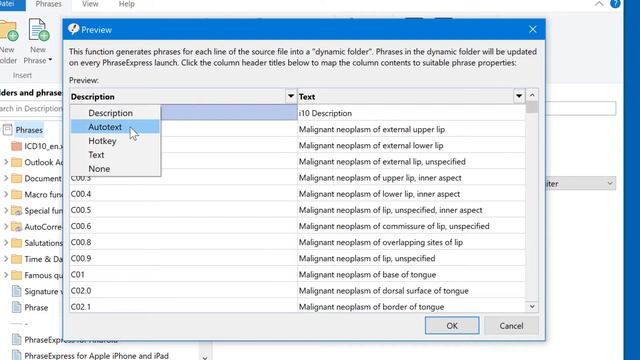Open the Help ribbon tab

pyautogui.click(x=127, y=4)
